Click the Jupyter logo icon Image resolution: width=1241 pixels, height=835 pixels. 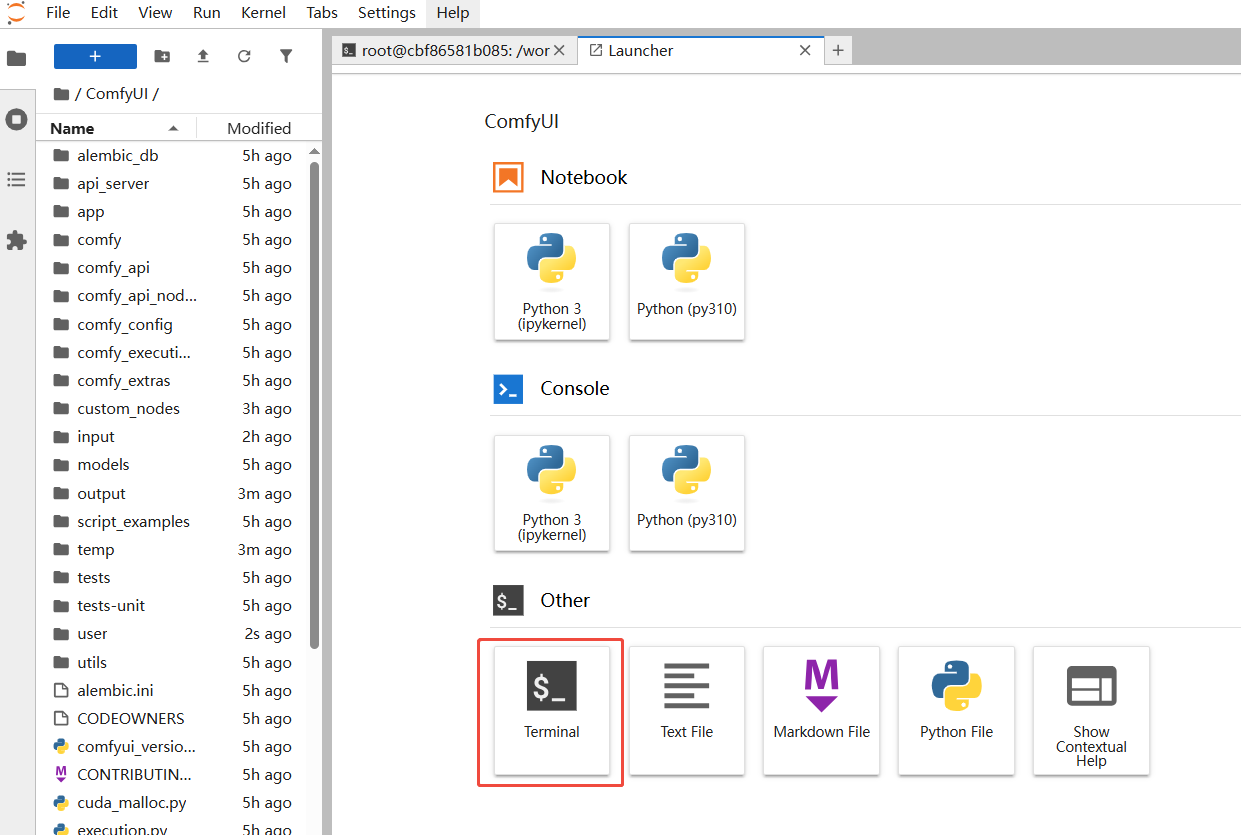tap(16, 12)
